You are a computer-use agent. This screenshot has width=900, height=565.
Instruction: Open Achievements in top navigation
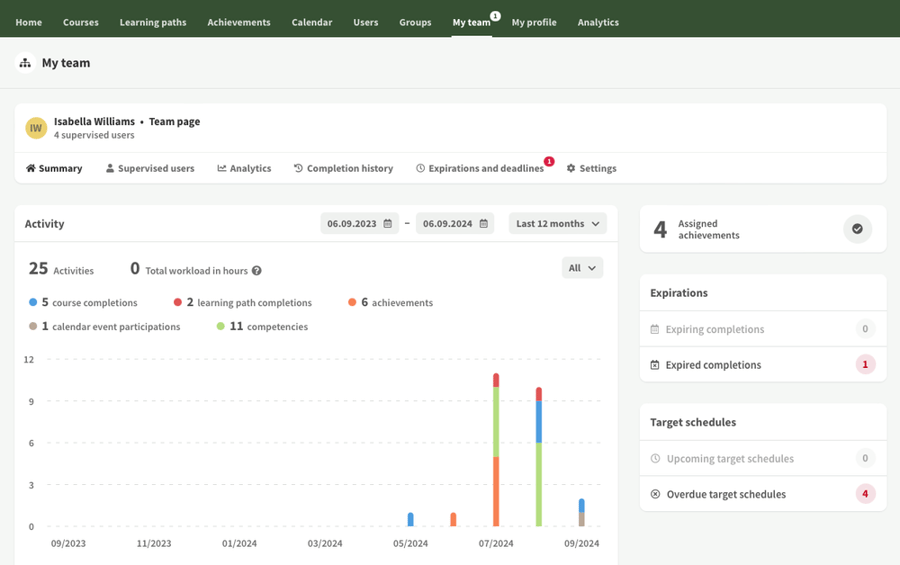click(239, 22)
